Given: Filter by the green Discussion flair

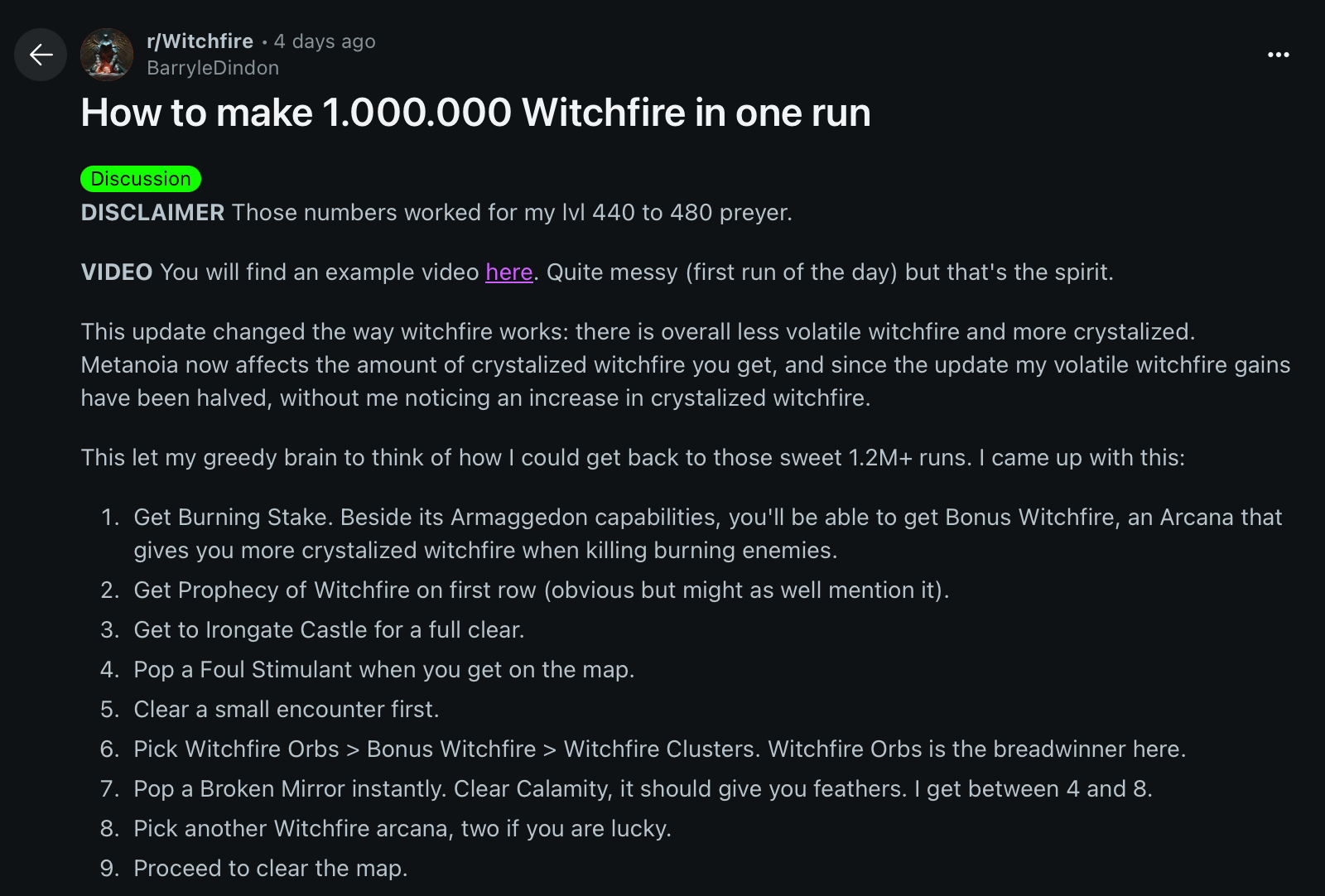Looking at the screenshot, I should click(x=141, y=179).
